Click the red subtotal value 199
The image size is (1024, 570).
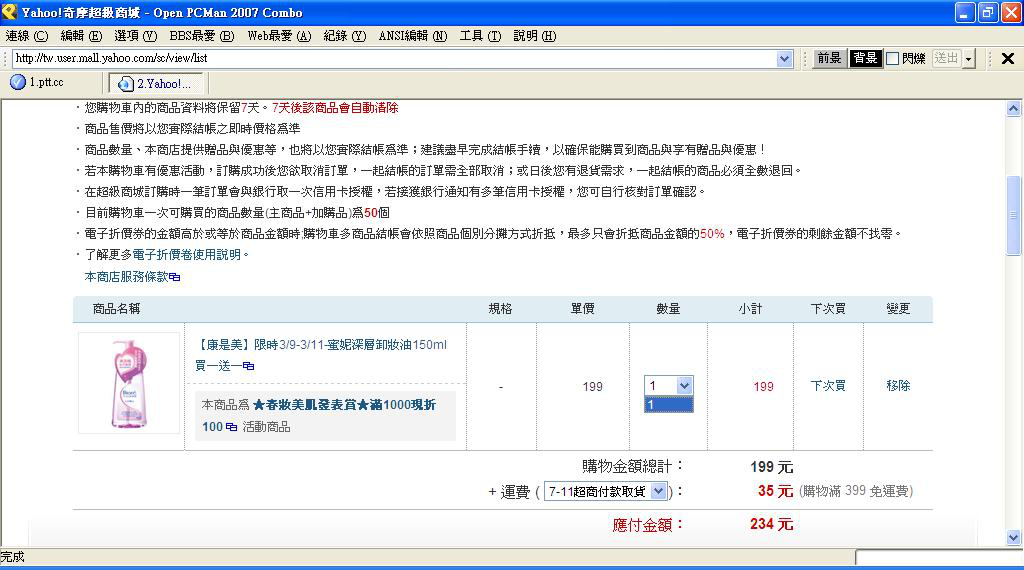tap(763, 387)
